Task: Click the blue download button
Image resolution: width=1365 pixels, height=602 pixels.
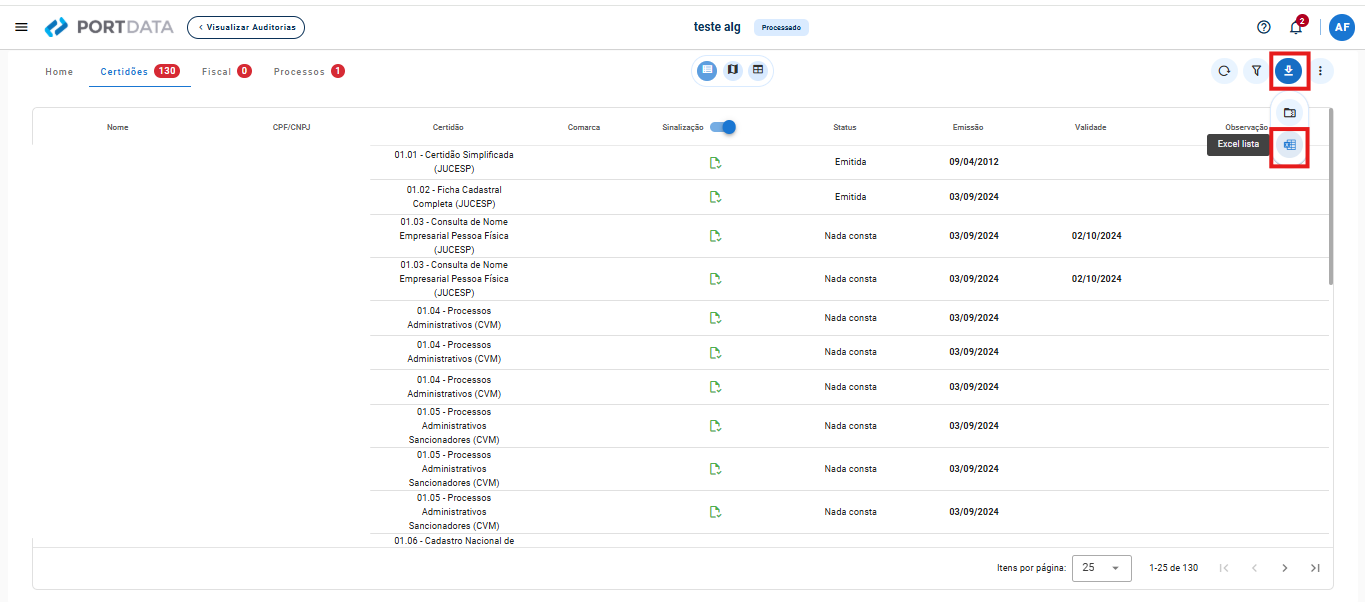Action: click(x=1289, y=71)
